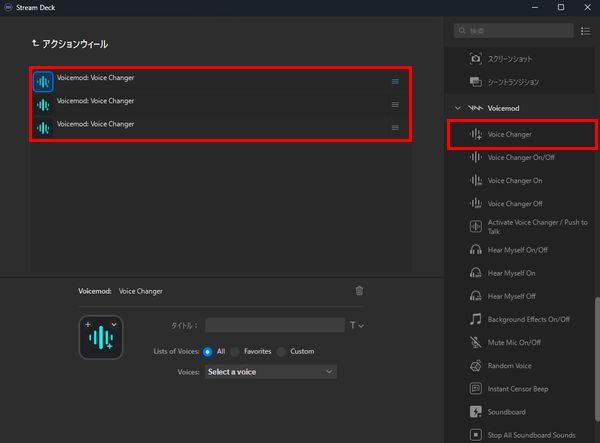Click the Voice Changer Off icon
Screen dimensions: 600x443
pyautogui.click(x=475, y=203)
